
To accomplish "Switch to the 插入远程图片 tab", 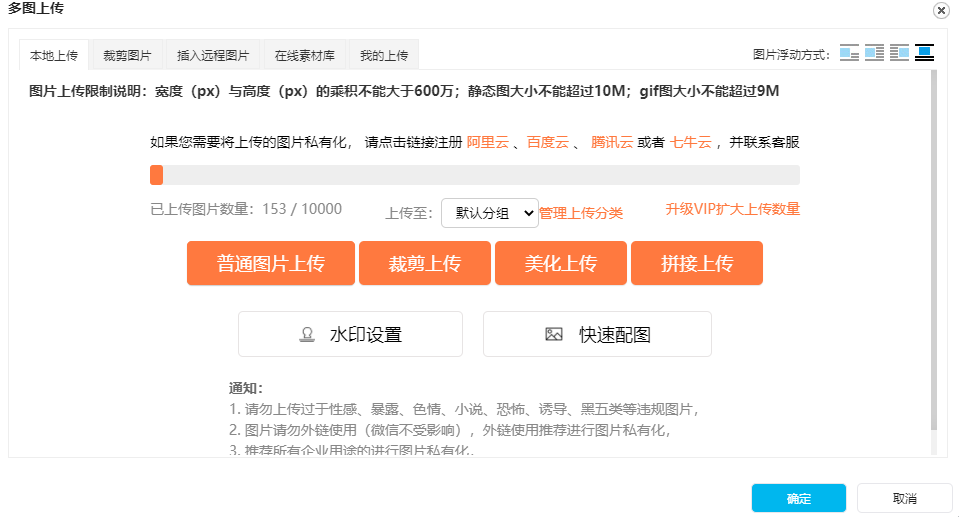I will [x=213, y=55].
